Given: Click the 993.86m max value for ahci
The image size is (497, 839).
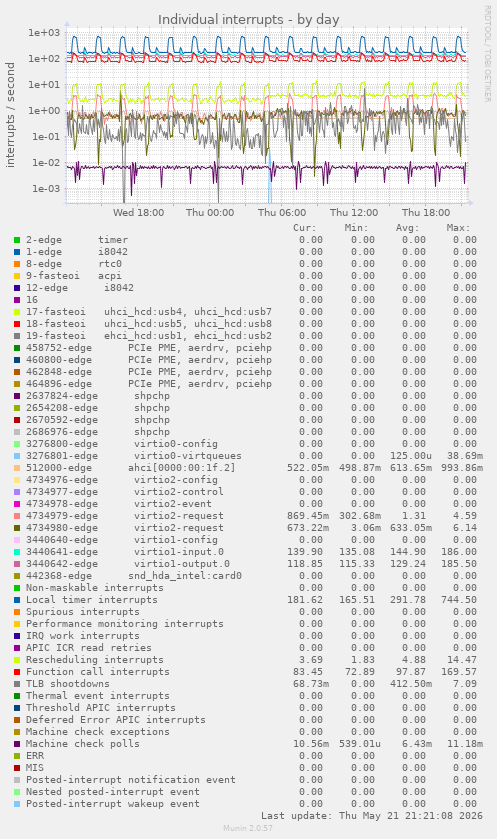Looking at the screenshot, I should coord(462,468).
